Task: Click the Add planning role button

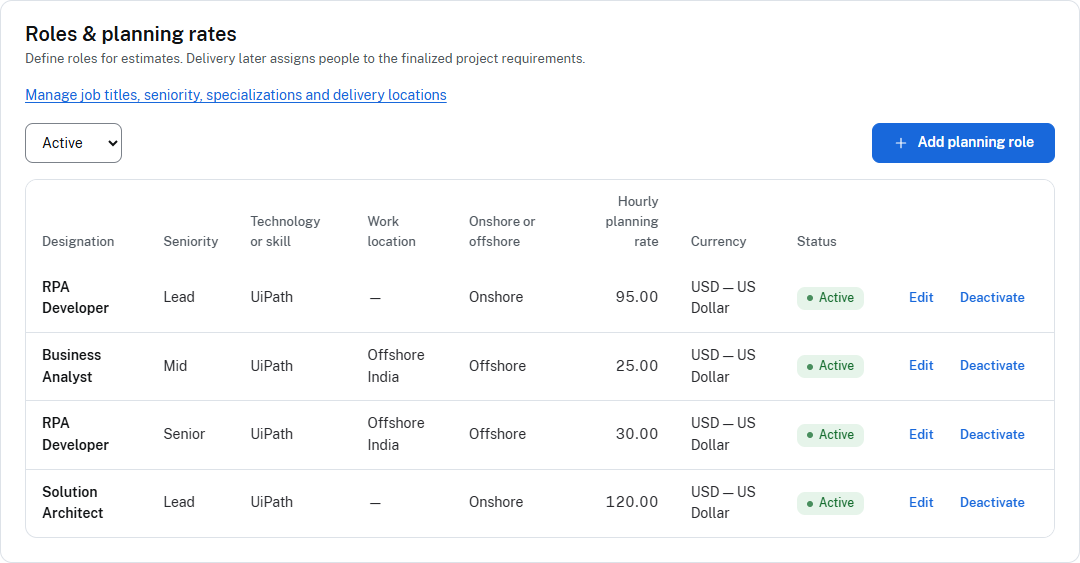Action: tap(963, 143)
